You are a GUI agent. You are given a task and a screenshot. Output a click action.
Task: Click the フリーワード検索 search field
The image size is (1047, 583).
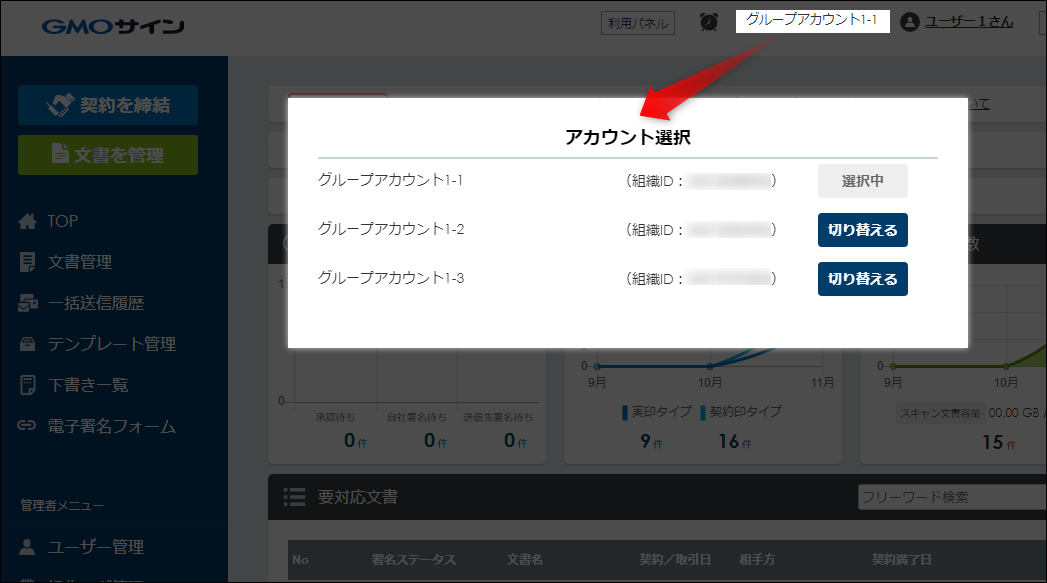coord(952,497)
